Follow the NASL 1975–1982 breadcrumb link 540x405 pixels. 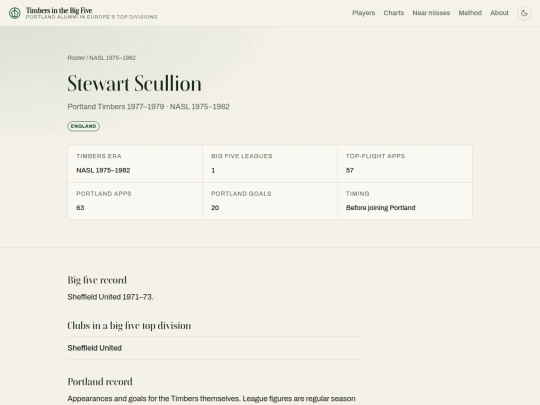point(112,58)
